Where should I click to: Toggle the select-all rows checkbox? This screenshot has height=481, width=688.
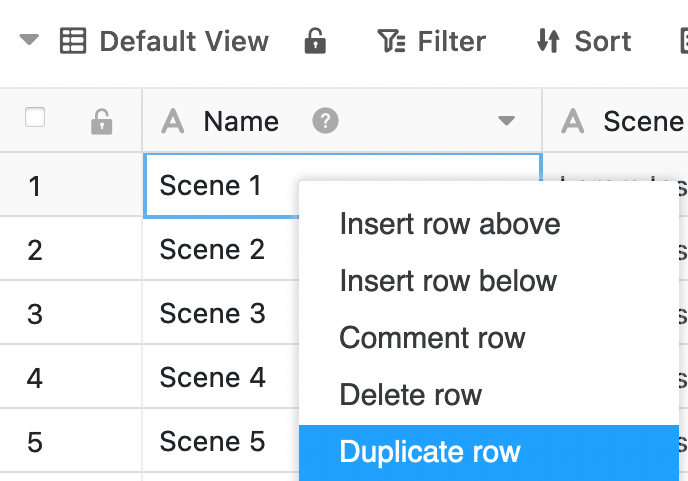point(35,118)
